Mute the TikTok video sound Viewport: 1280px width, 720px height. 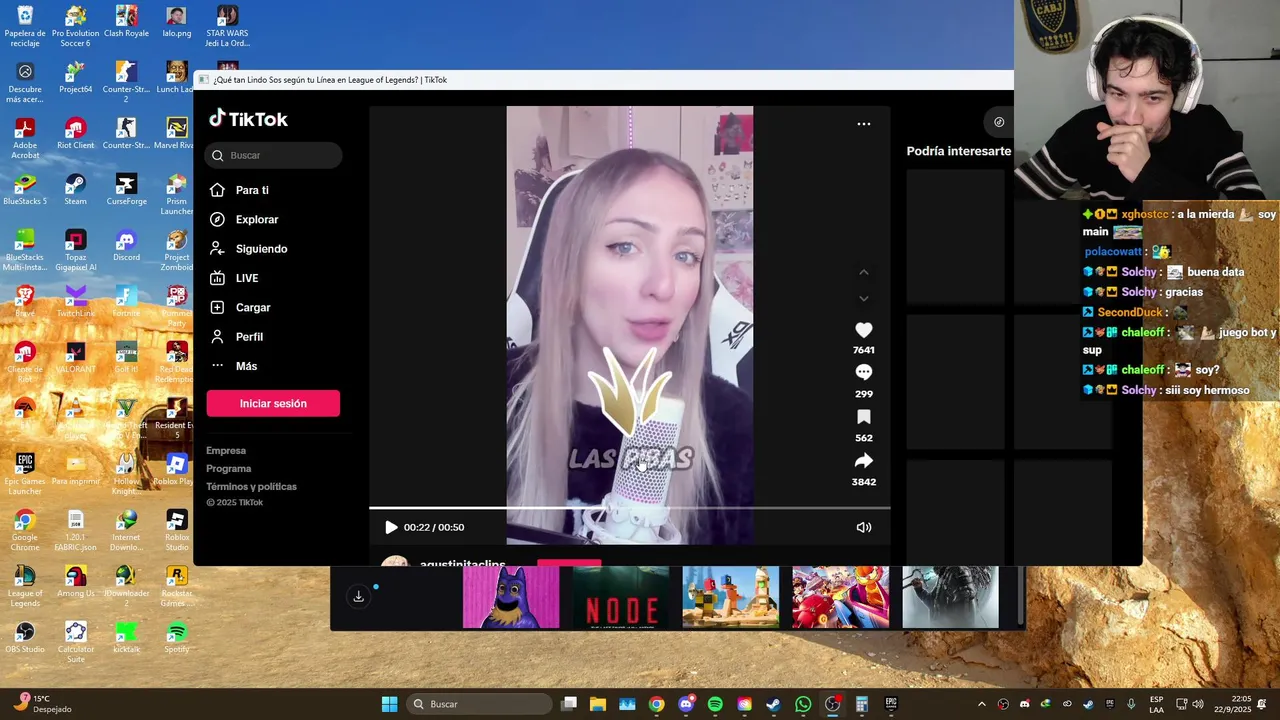(864, 527)
